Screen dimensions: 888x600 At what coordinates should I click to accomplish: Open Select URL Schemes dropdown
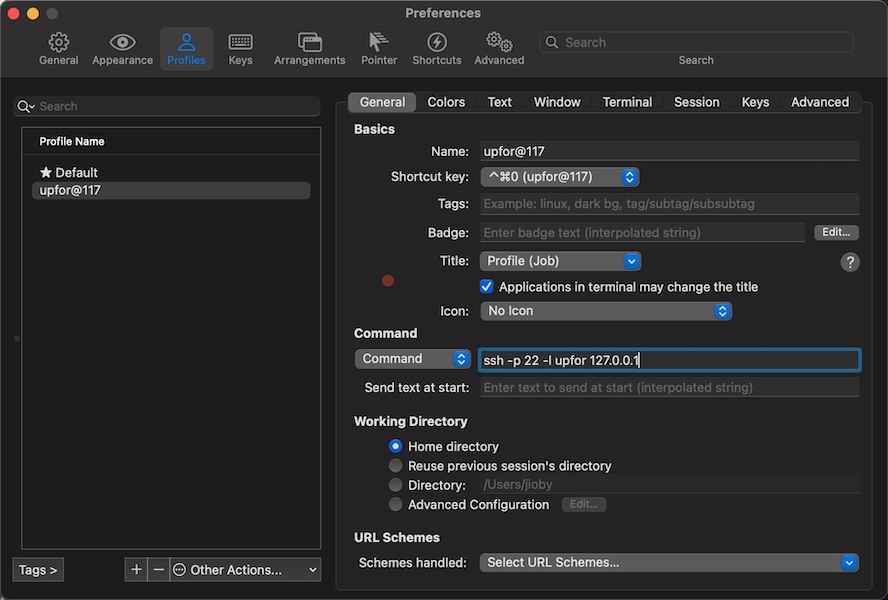pos(669,563)
